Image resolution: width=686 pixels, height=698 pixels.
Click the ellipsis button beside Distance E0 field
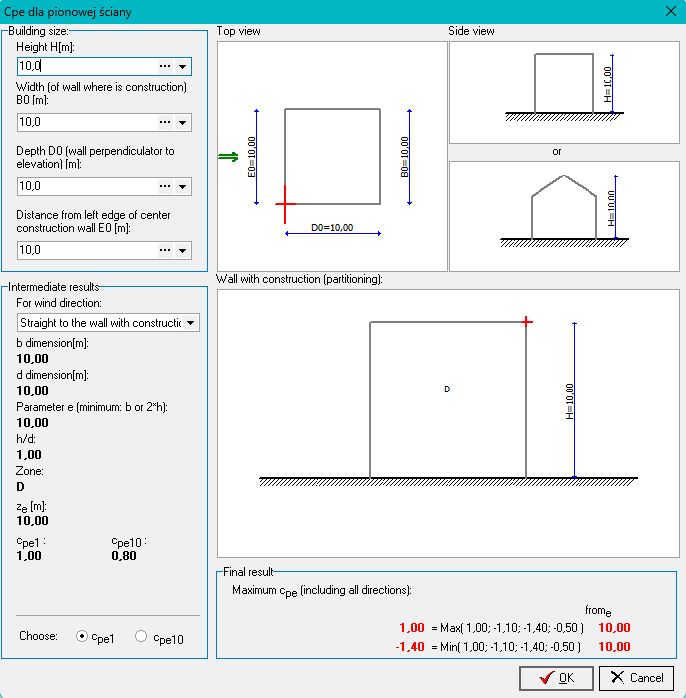click(x=165, y=250)
